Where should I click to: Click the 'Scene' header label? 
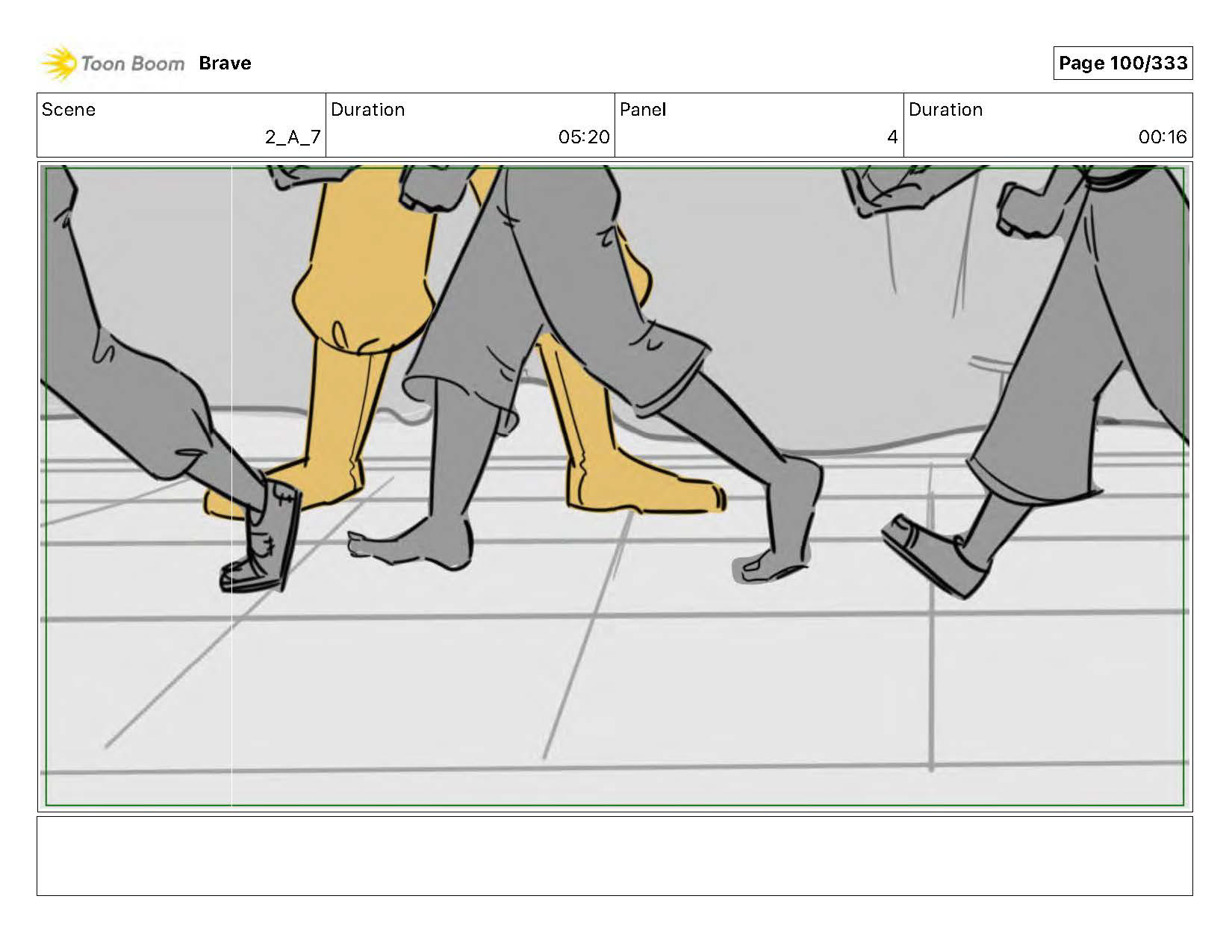point(69,110)
